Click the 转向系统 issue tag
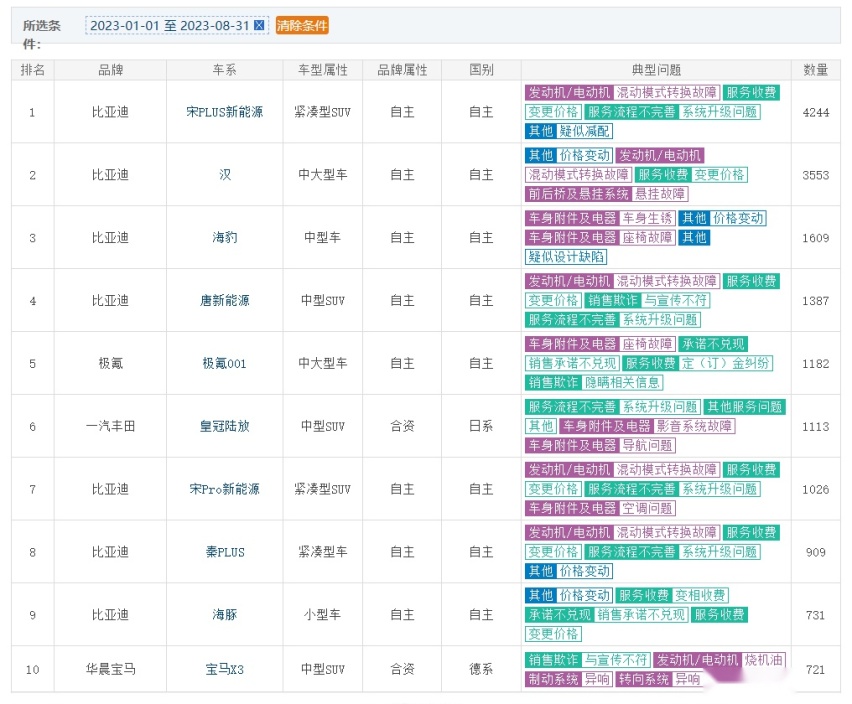The height and width of the screenshot is (704, 852). point(643,679)
